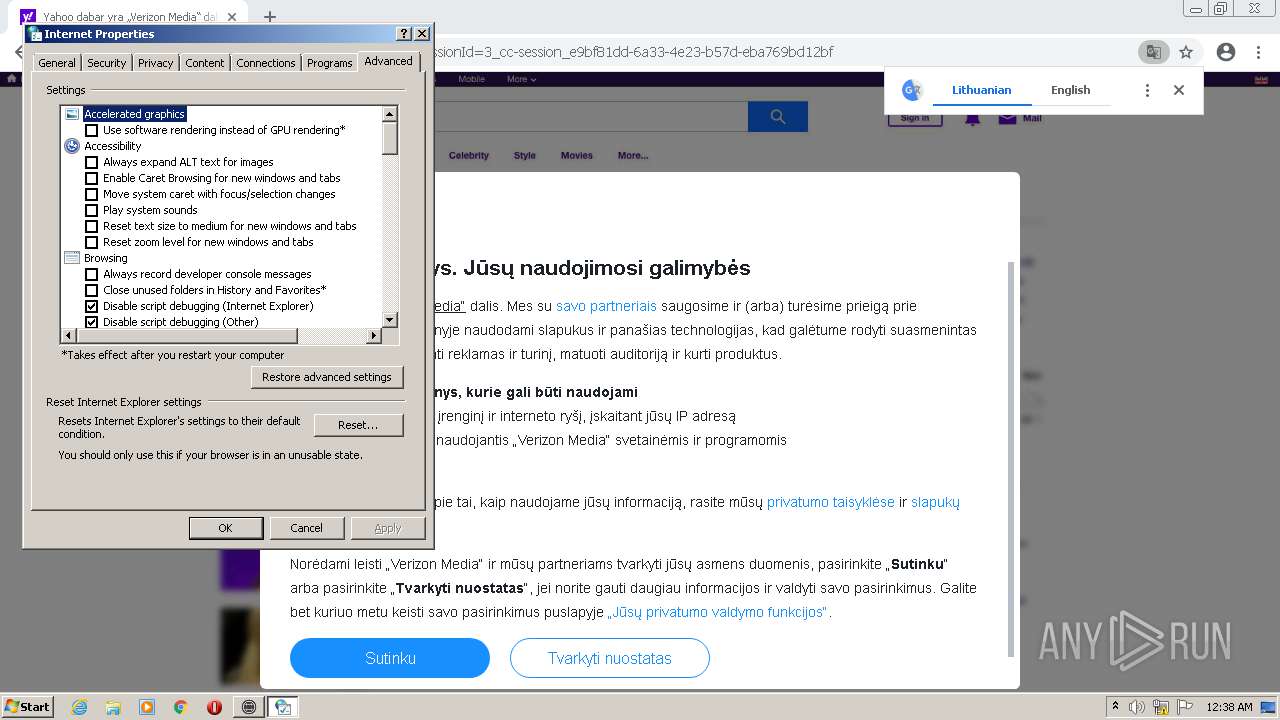1280x720 pixels.
Task: Open Jūsų privatumo valdymo funkcijos link
Action: point(718,612)
